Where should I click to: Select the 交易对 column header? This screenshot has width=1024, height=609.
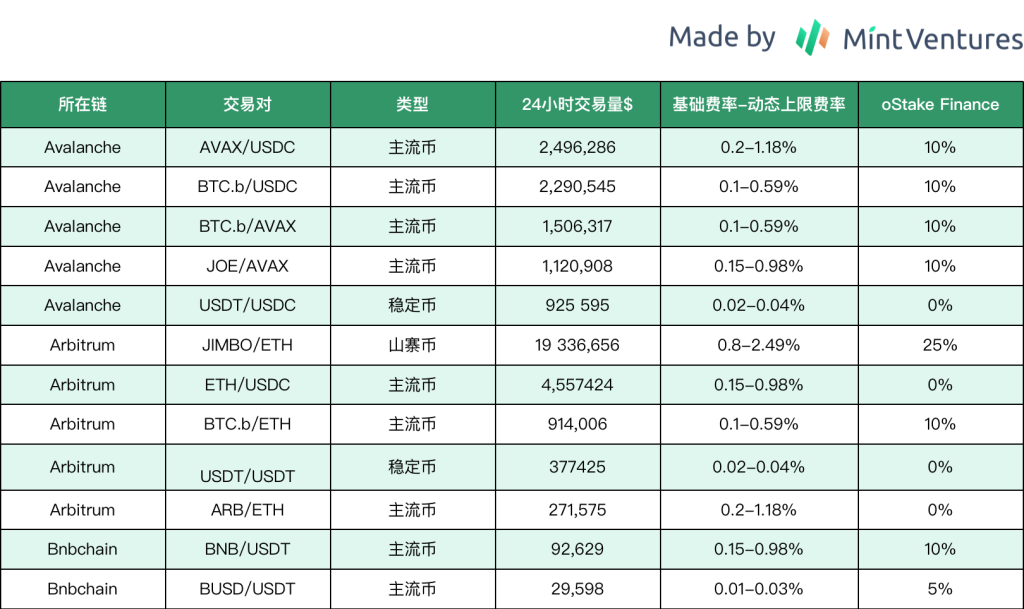click(247, 104)
